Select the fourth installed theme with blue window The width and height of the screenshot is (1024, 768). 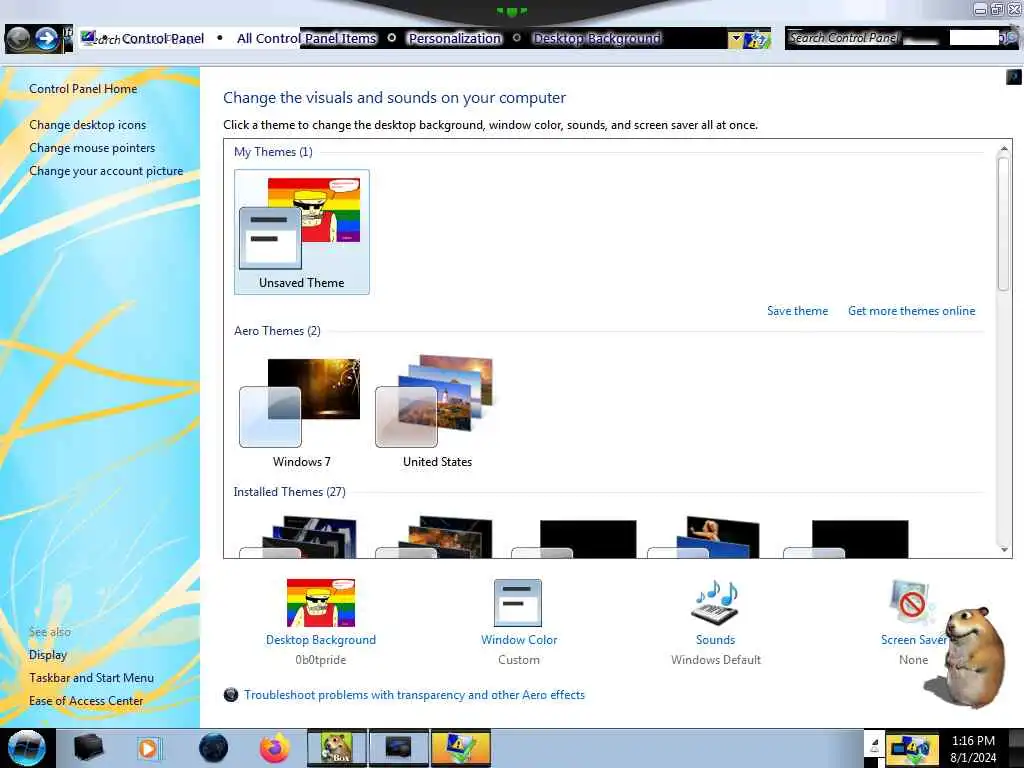(x=705, y=537)
